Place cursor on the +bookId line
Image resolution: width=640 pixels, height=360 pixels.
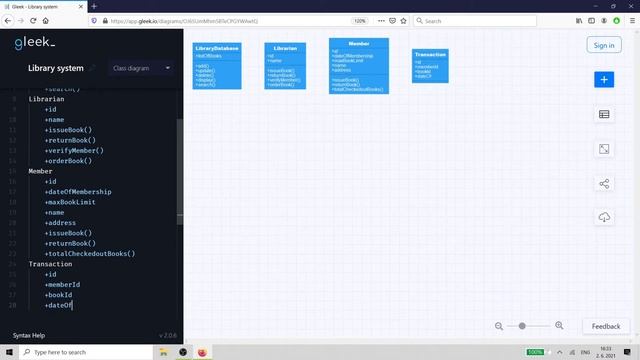coord(58,295)
